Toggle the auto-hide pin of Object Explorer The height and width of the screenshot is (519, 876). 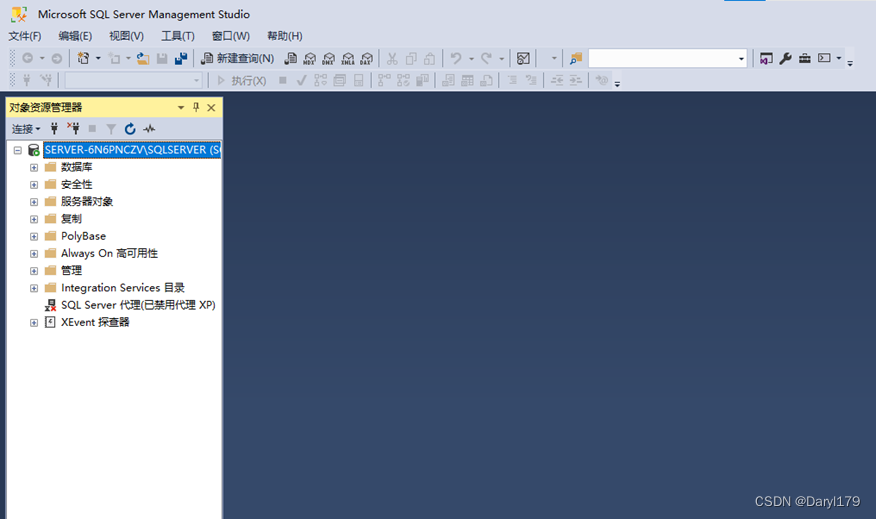click(x=196, y=107)
